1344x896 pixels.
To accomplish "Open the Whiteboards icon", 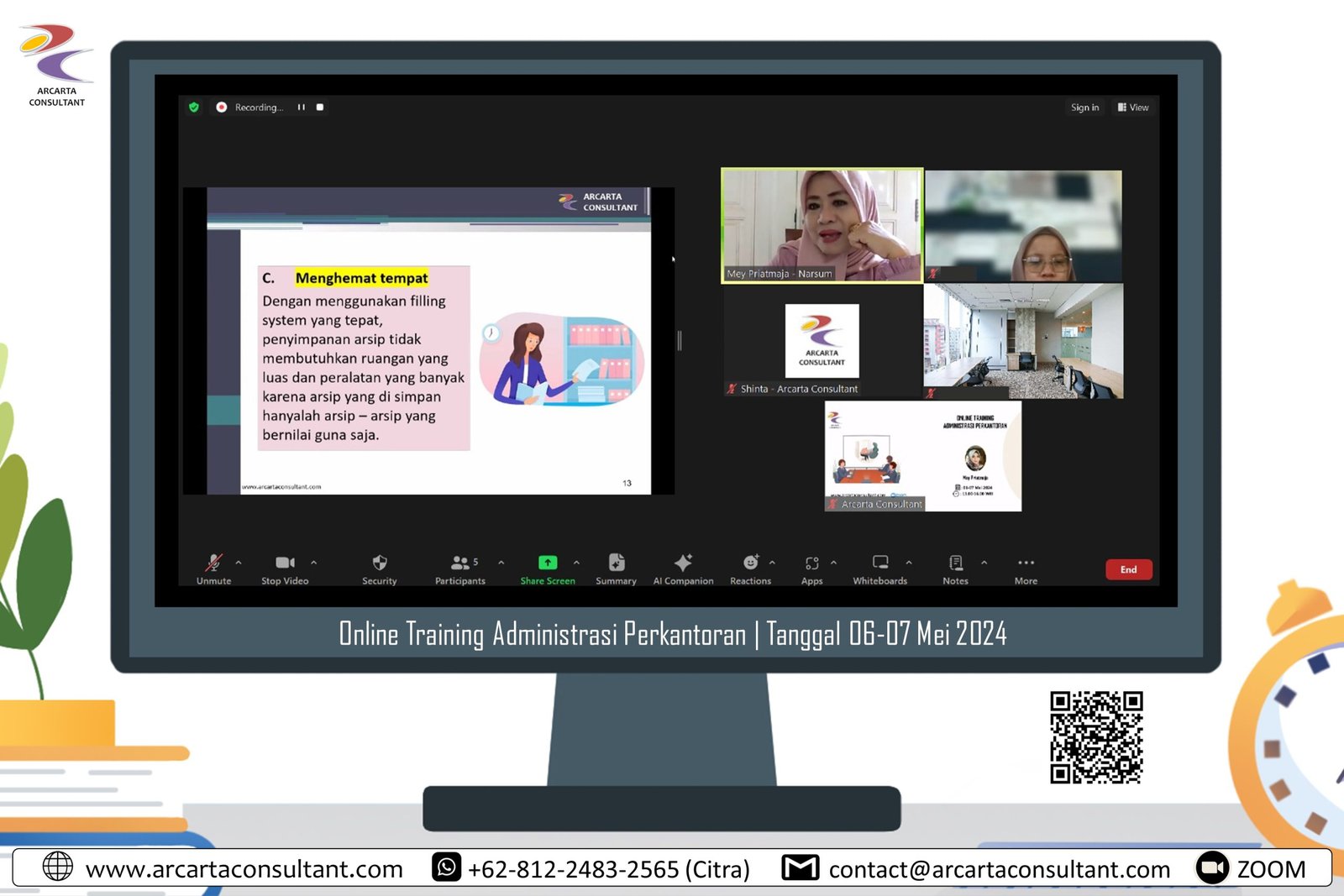I will tap(880, 563).
